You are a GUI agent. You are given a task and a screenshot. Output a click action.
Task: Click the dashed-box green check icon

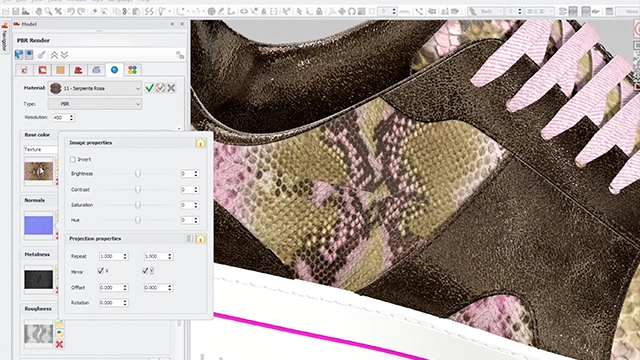click(x=160, y=88)
